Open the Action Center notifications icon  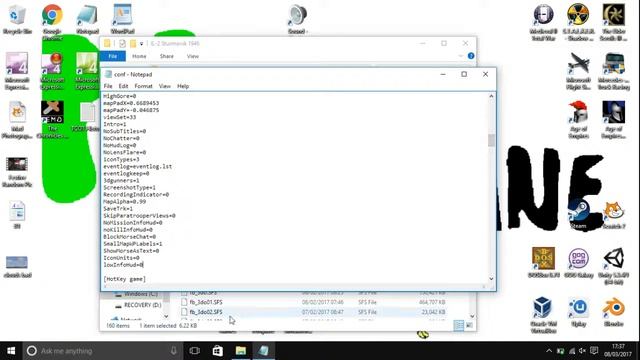[x=594, y=351]
